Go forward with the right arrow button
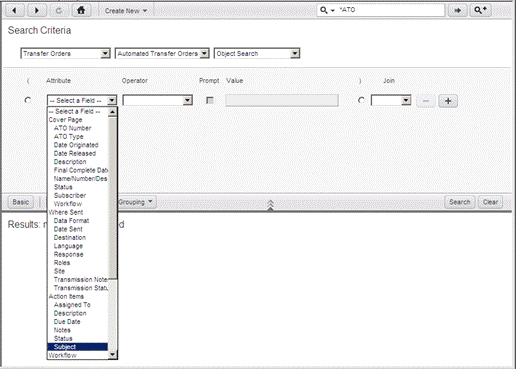Image resolution: width=516 pixels, height=369 pixels. [x=36, y=11]
